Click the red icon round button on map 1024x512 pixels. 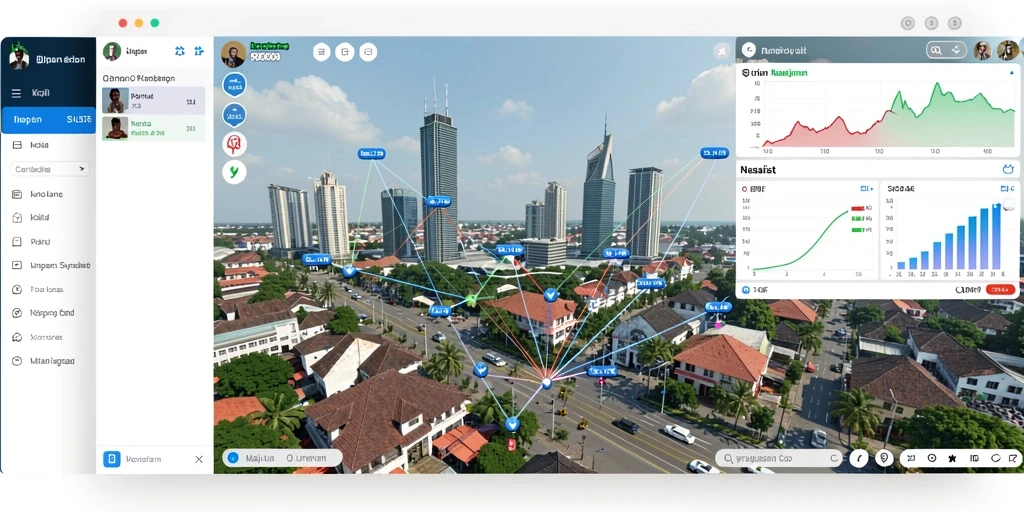point(234,144)
